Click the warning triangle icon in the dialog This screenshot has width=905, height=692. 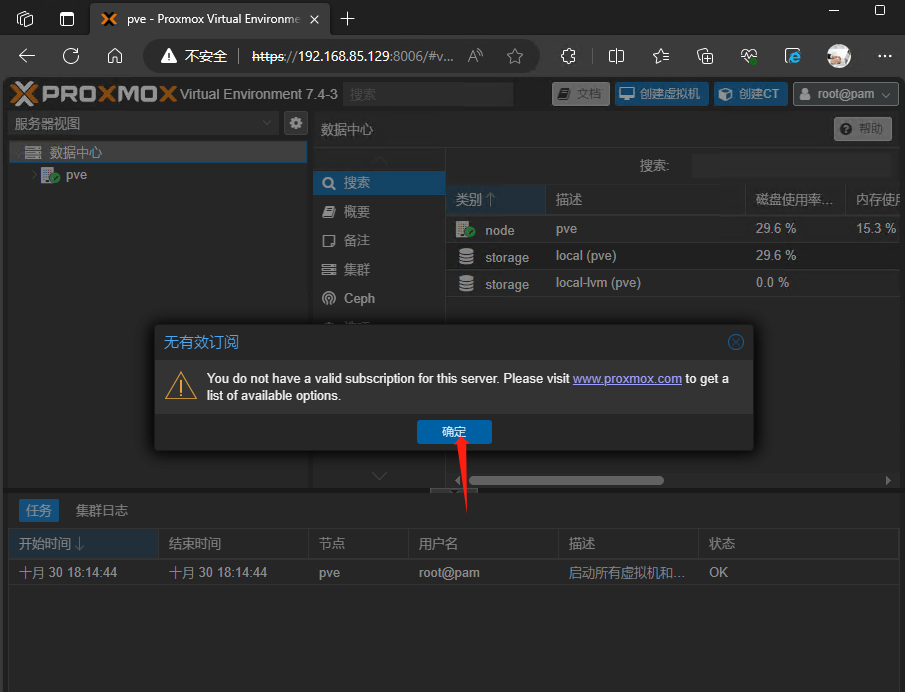pos(181,386)
